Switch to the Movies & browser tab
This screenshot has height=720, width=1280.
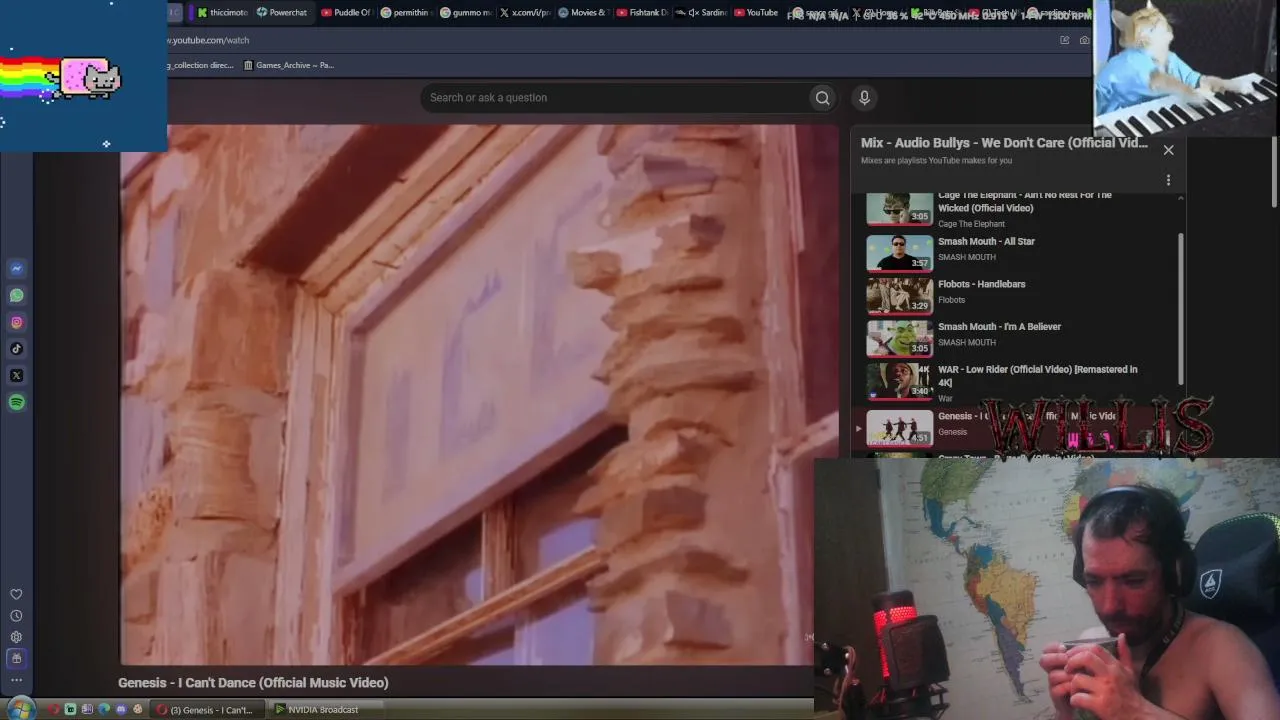point(583,13)
